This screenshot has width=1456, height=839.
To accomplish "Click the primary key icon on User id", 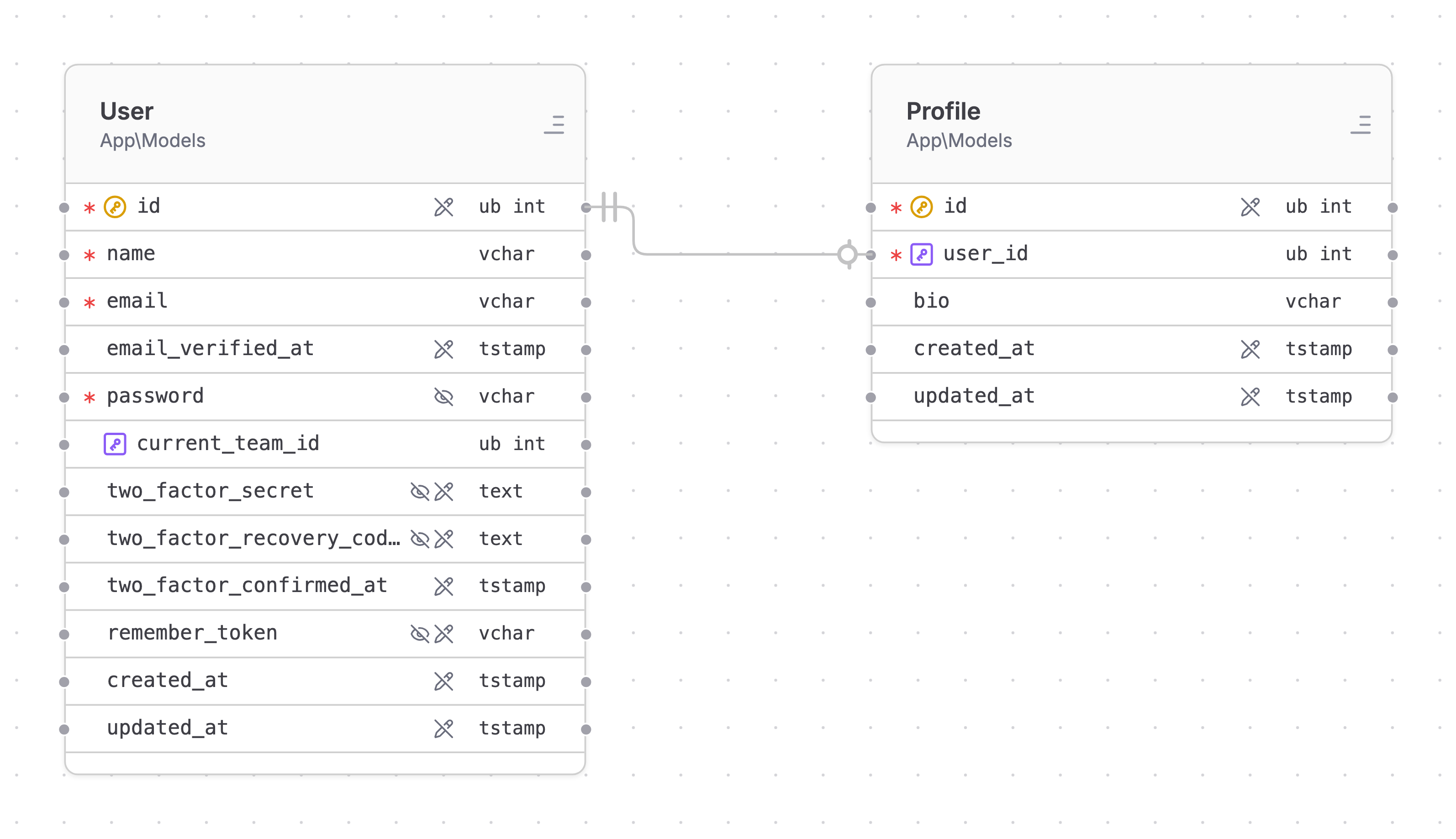I will [x=115, y=207].
